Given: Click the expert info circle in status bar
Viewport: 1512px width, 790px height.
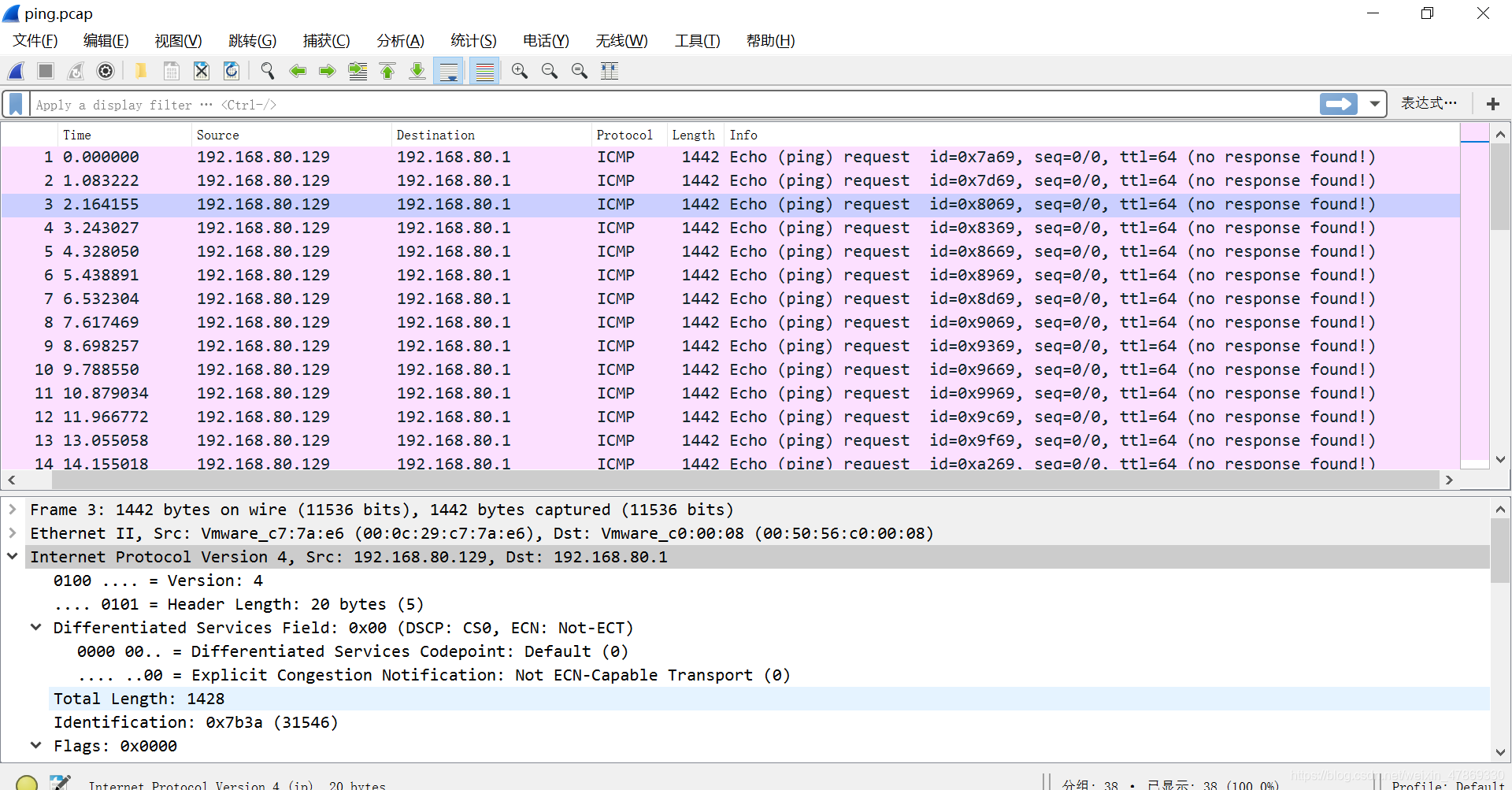Looking at the screenshot, I should (27, 784).
